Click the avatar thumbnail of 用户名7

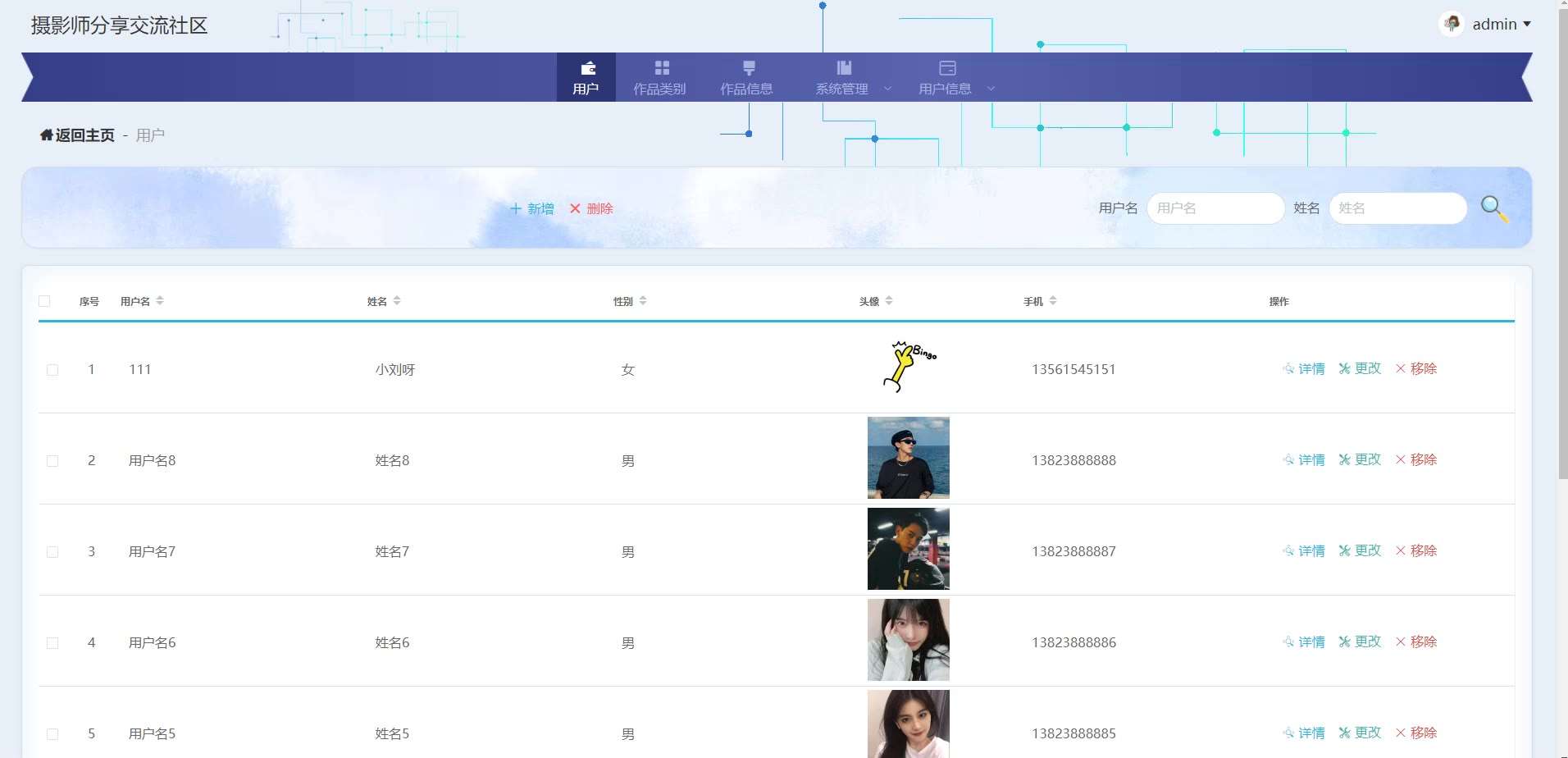point(909,549)
